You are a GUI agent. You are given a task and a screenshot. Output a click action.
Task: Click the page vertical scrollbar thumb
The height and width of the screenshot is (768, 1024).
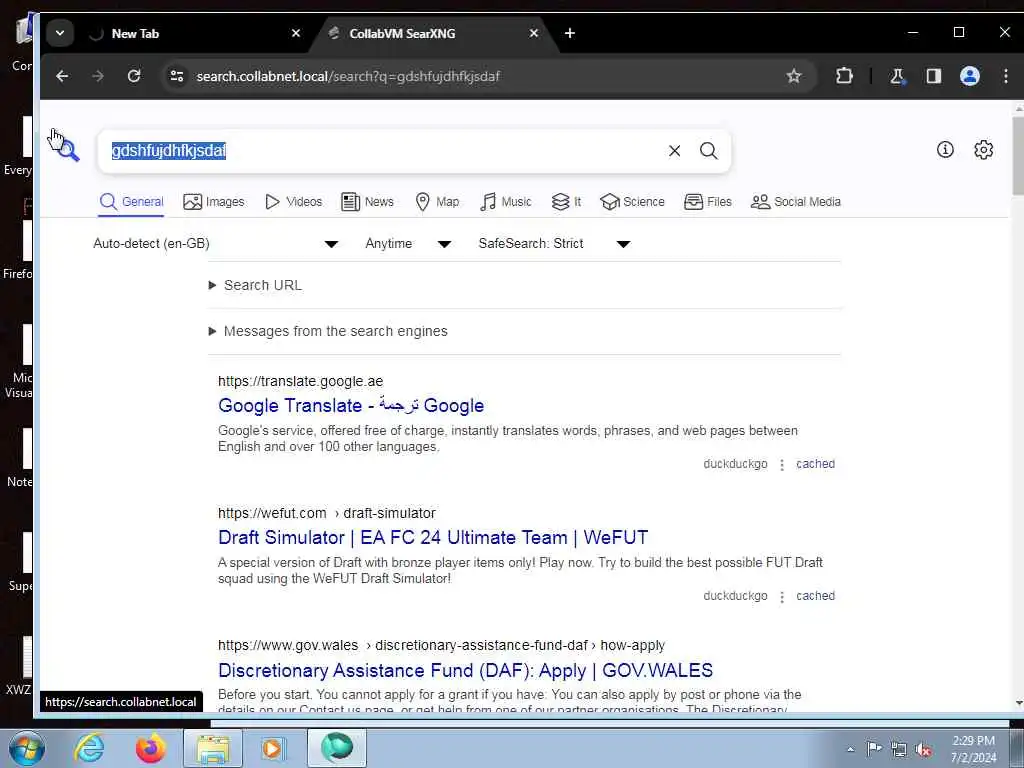(1017, 155)
